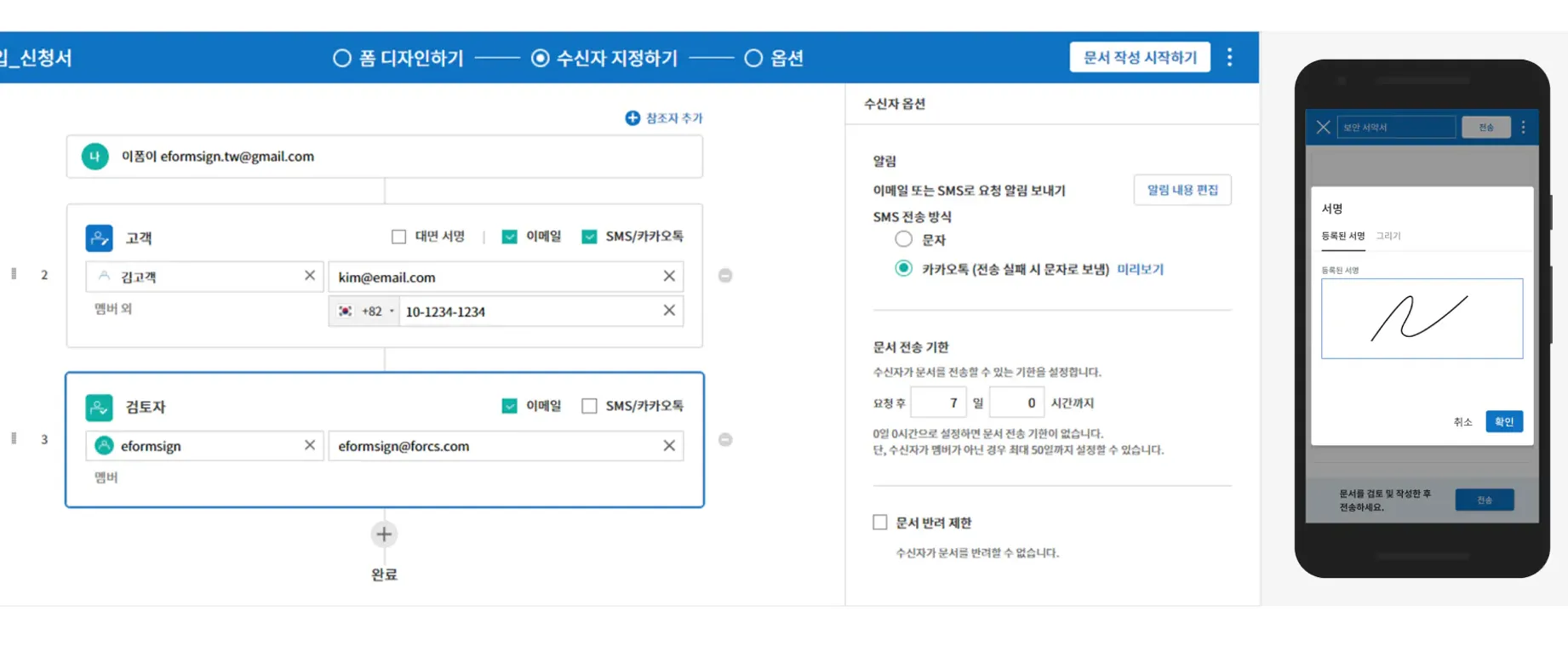Remove 고객 step with the minus icon

[x=725, y=276]
